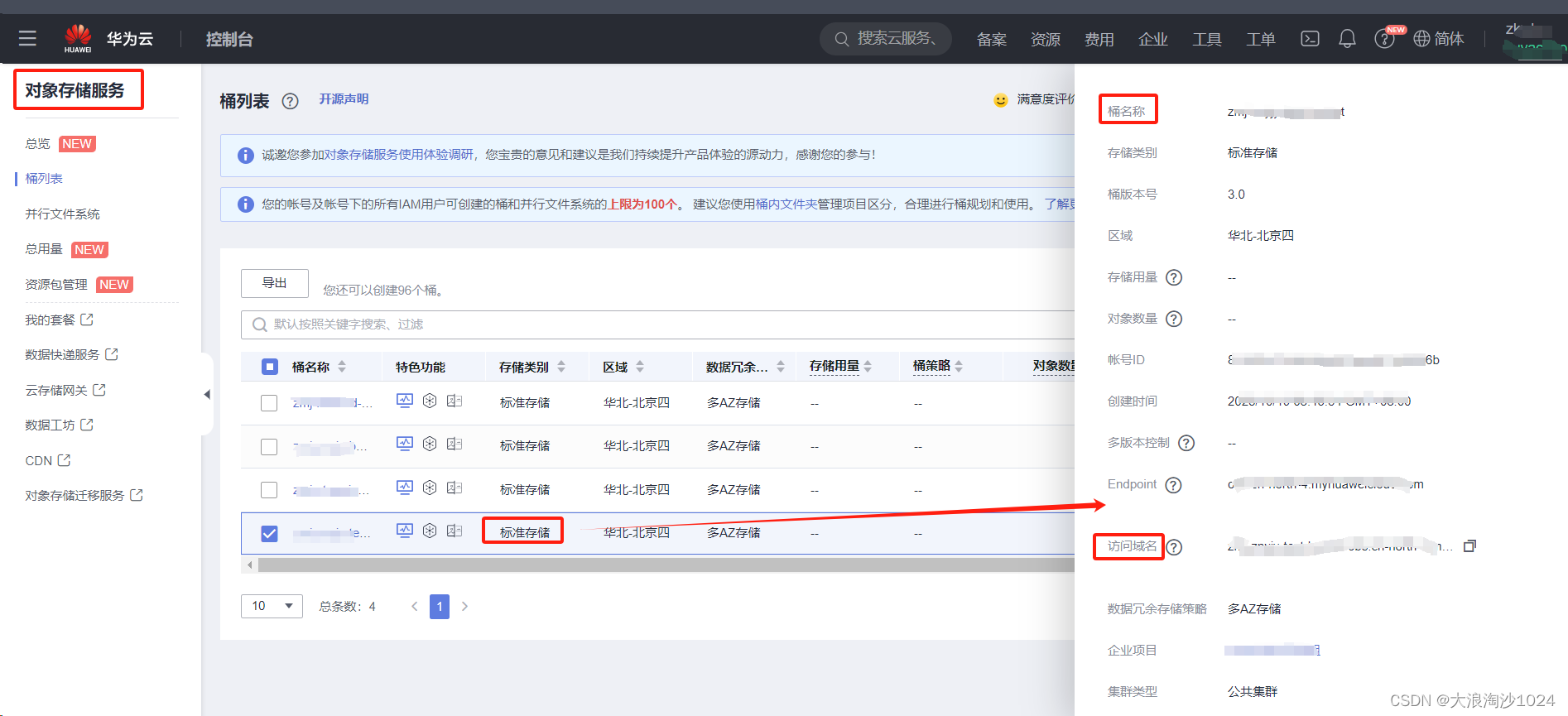The width and height of the screenshot is (1568, 716).
Task: Open the 工单 top menu
Action: (x=1261, y=39)
